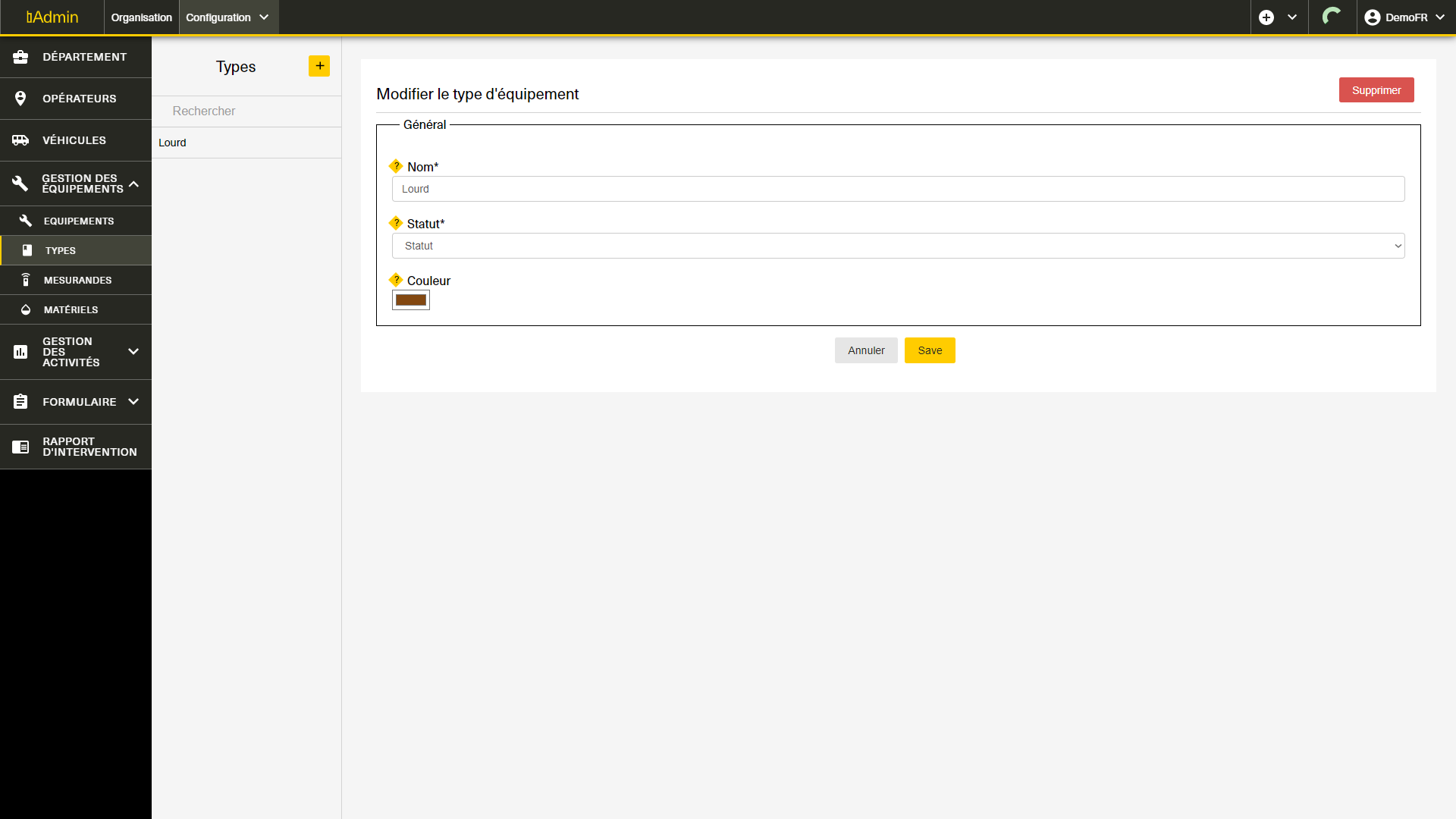
Task: Click the Département briefcase icon
Action: 20,57
